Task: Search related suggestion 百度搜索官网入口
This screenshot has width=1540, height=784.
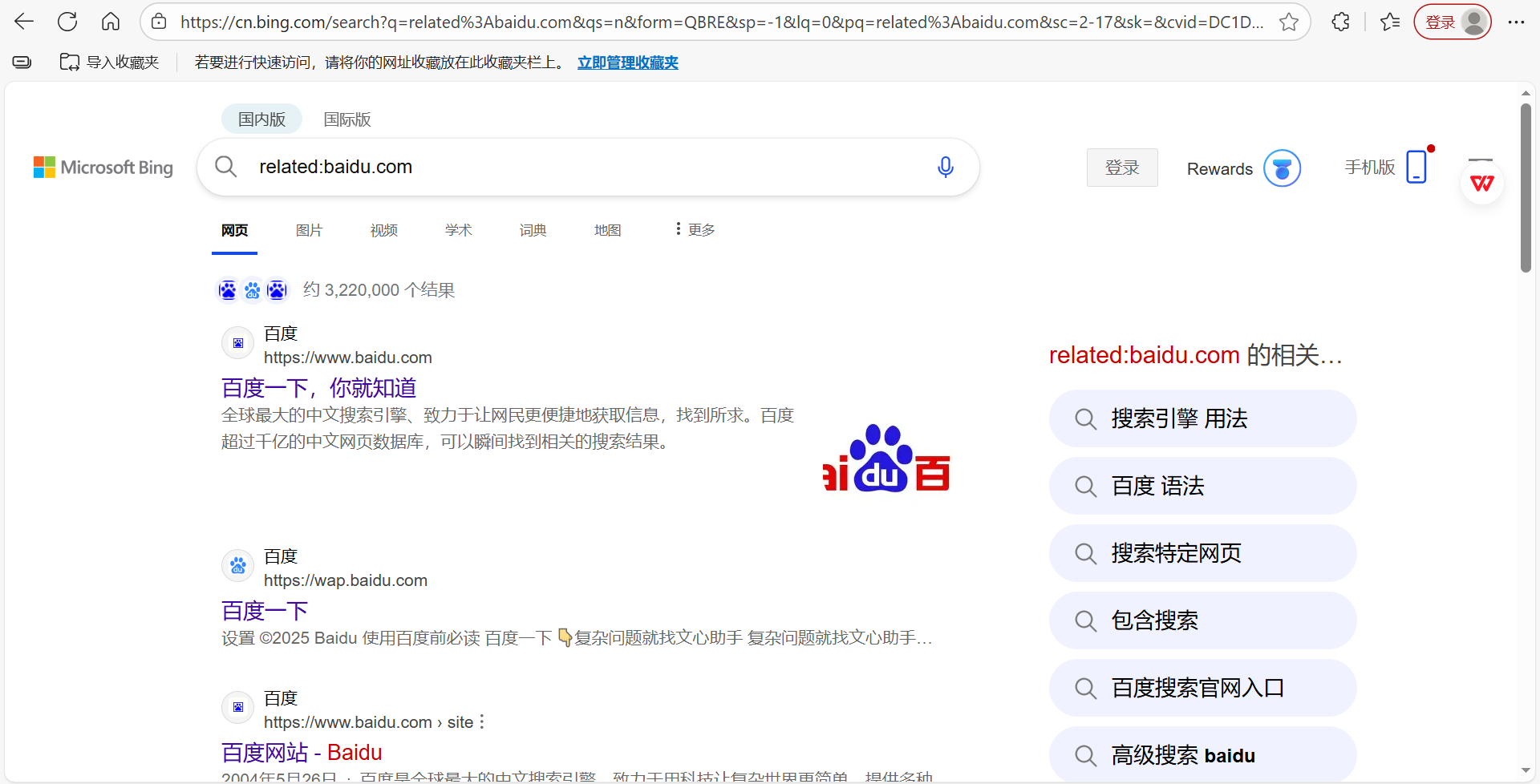Action: pos(1202,688)
